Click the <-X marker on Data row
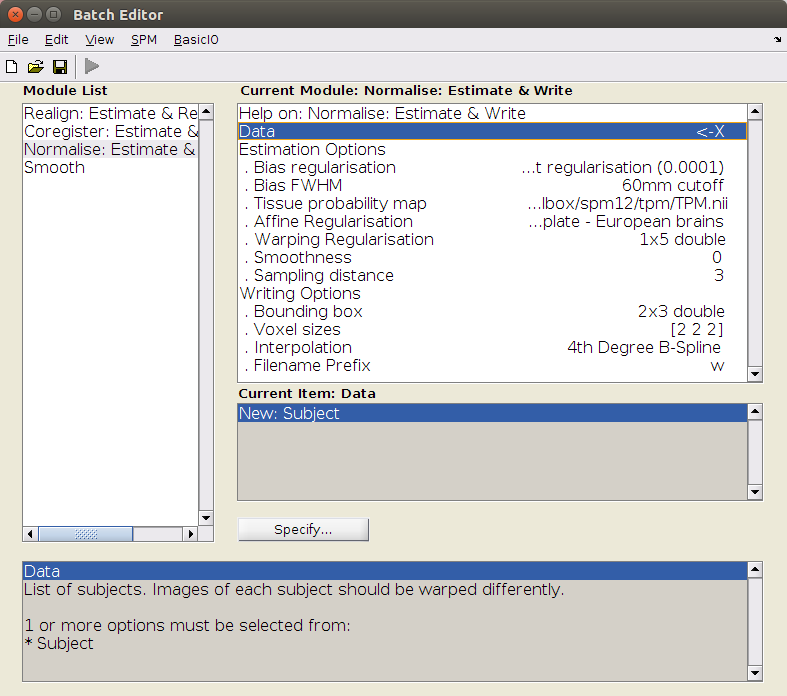This screenshot has height=696, width=787. 710,131
